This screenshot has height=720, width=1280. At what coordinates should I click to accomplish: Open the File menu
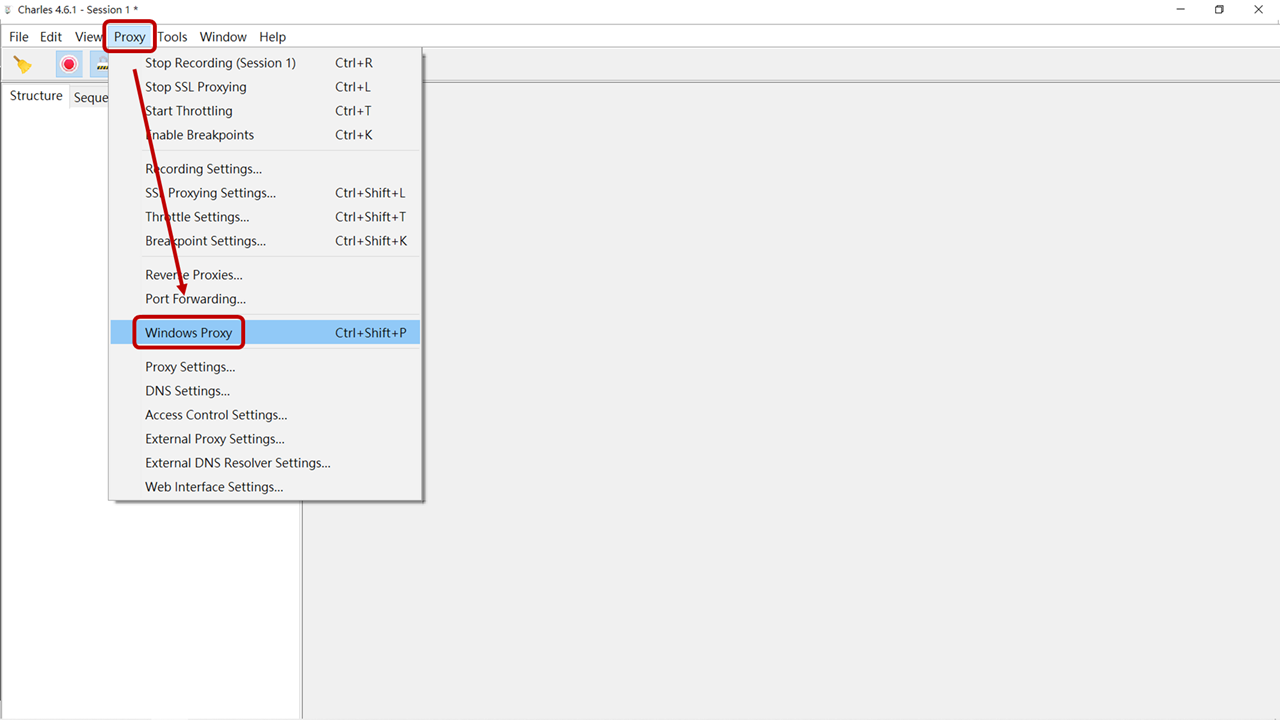(19, 37)
